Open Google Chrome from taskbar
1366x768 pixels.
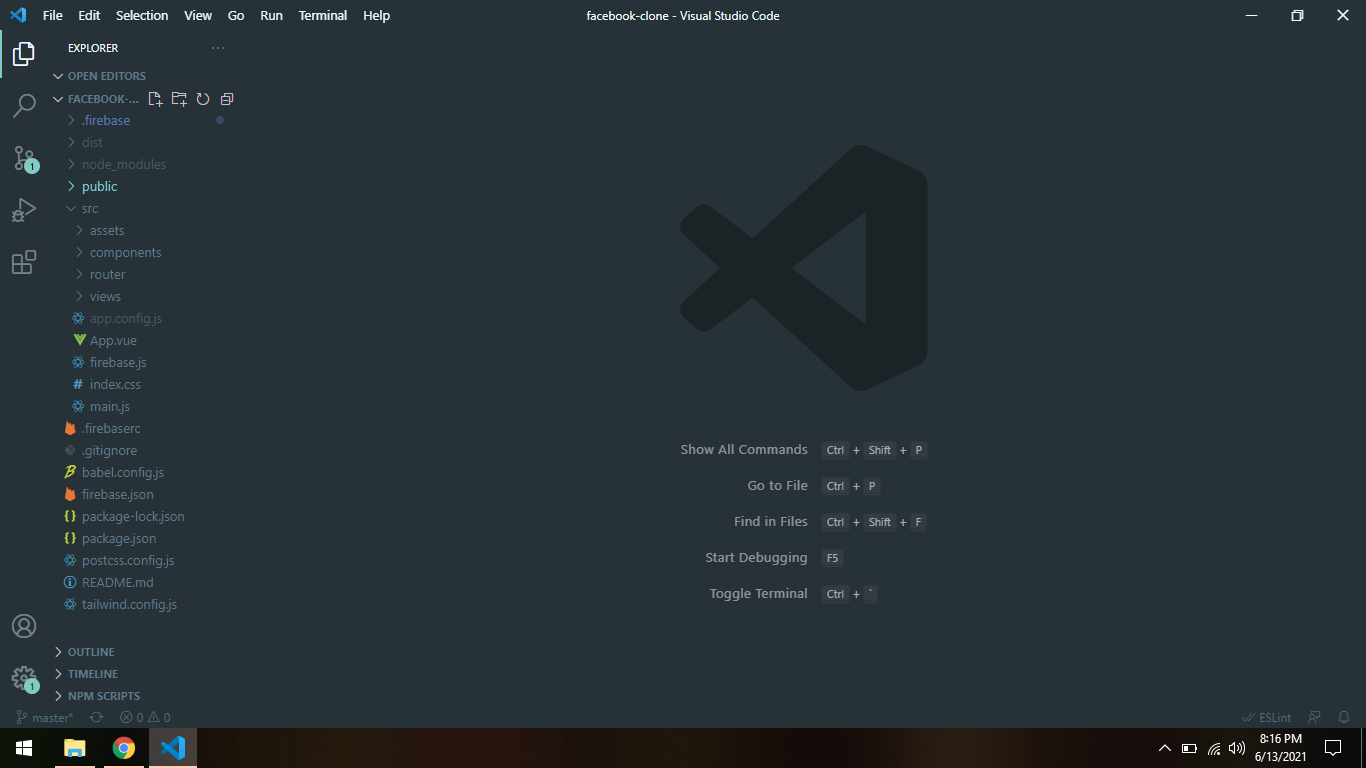coord(124,748)
